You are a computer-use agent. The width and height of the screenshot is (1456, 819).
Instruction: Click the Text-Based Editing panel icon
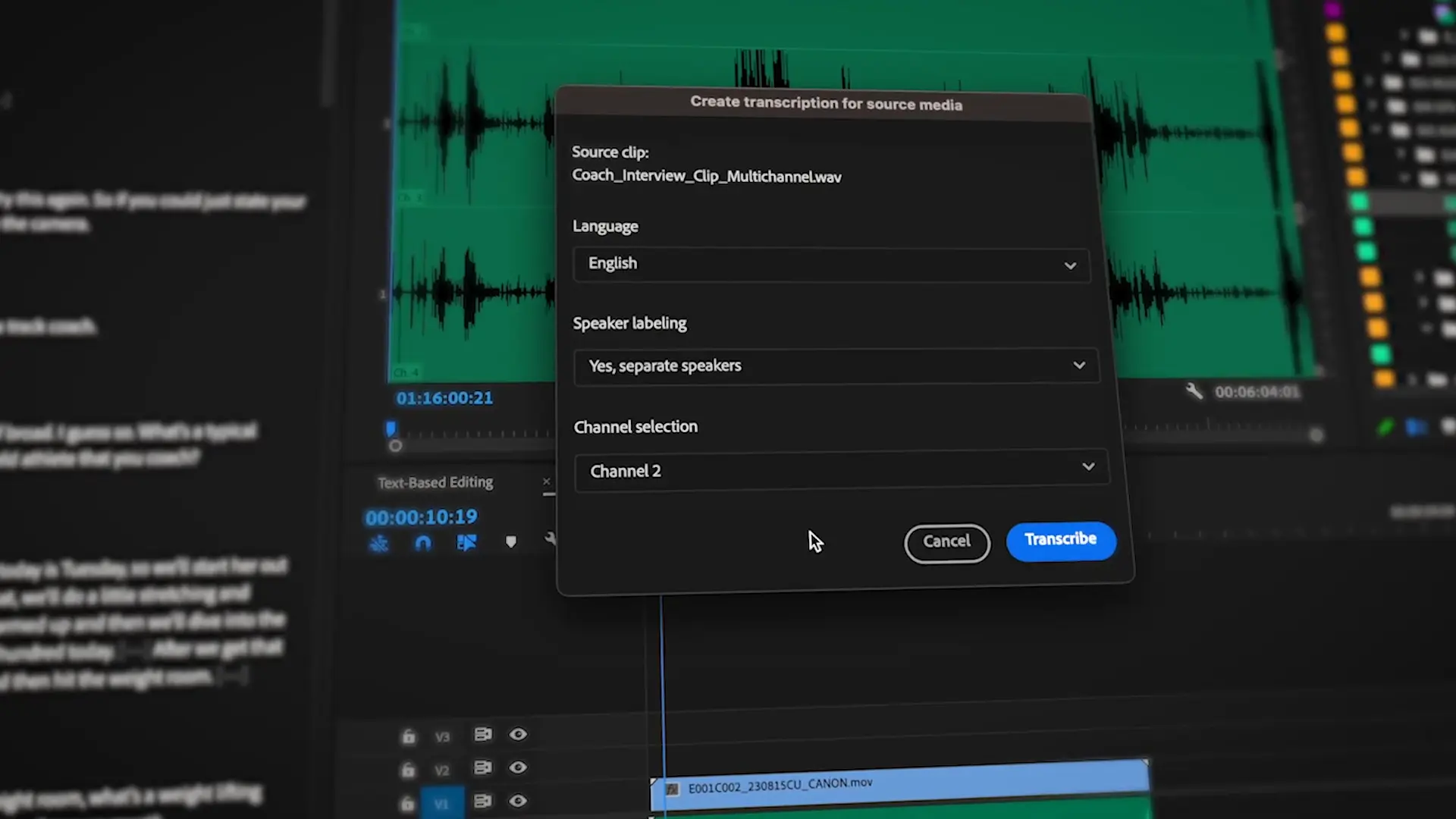pos(435,482)
